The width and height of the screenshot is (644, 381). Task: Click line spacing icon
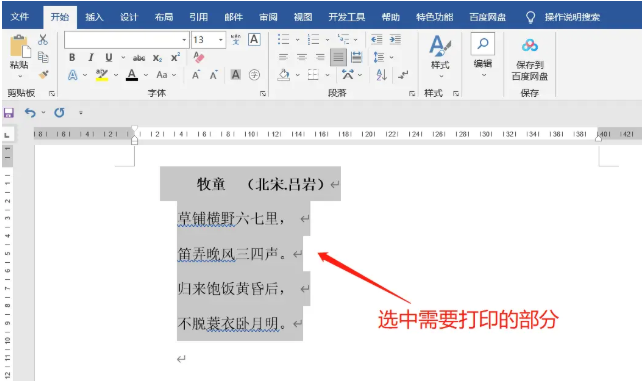tap(379, 57)
